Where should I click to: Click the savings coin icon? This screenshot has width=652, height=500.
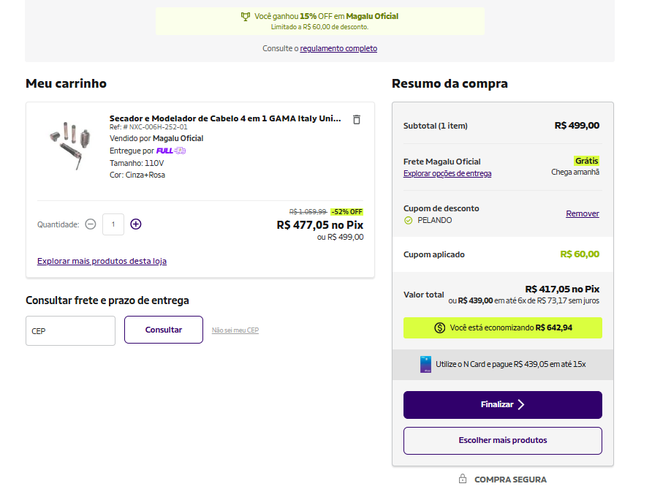440,328
